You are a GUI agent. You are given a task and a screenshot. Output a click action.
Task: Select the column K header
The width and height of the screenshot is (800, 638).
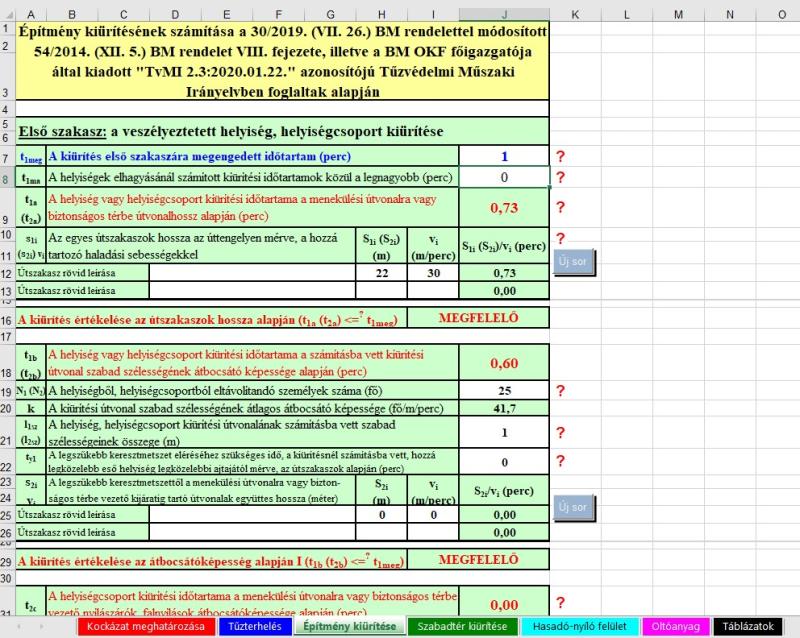[x=575, y=14]
